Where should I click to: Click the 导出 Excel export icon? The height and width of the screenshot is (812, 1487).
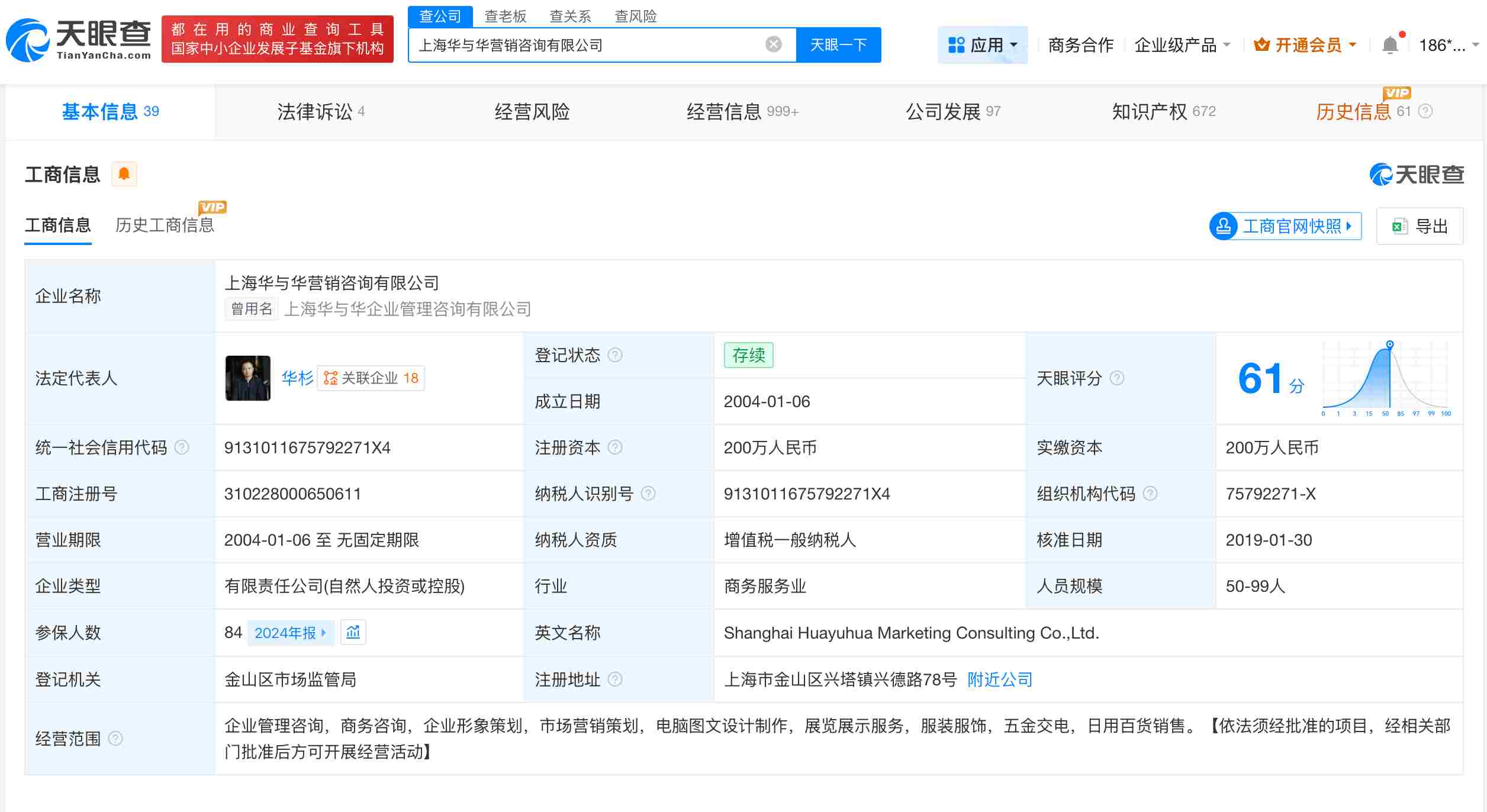(1401, 226)
